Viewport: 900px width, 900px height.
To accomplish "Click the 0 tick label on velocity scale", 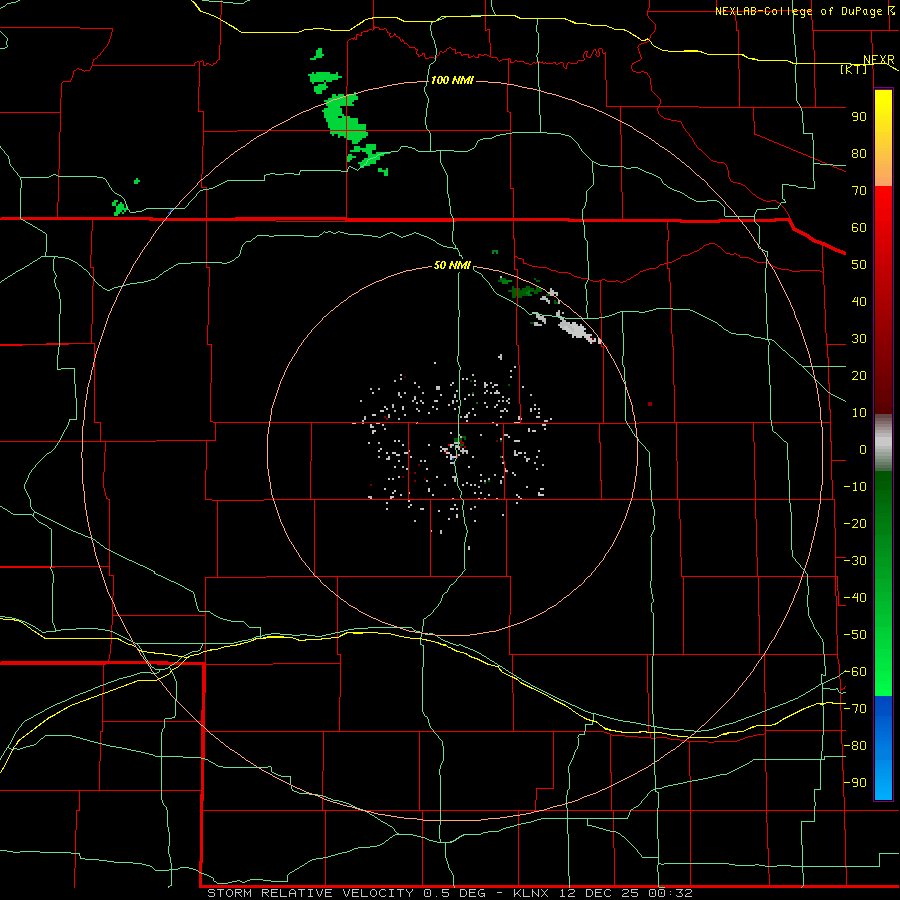I will tap(863, 449).
